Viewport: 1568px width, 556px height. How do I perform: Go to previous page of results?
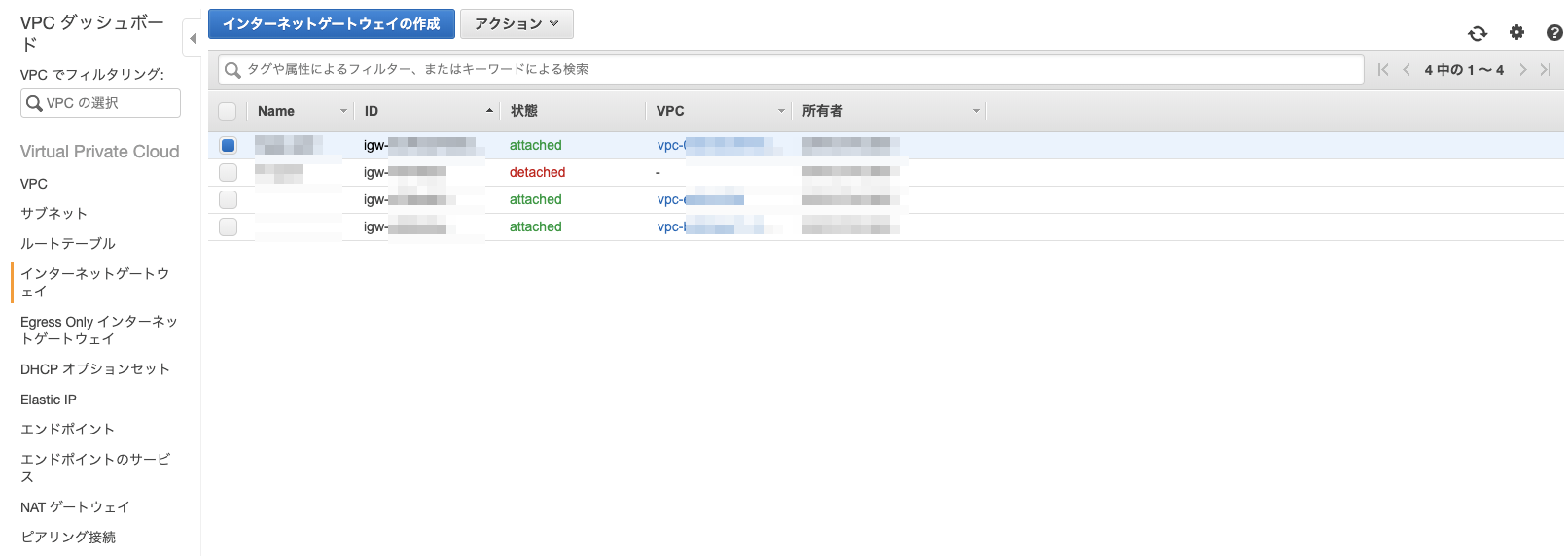click(1407, 70)
